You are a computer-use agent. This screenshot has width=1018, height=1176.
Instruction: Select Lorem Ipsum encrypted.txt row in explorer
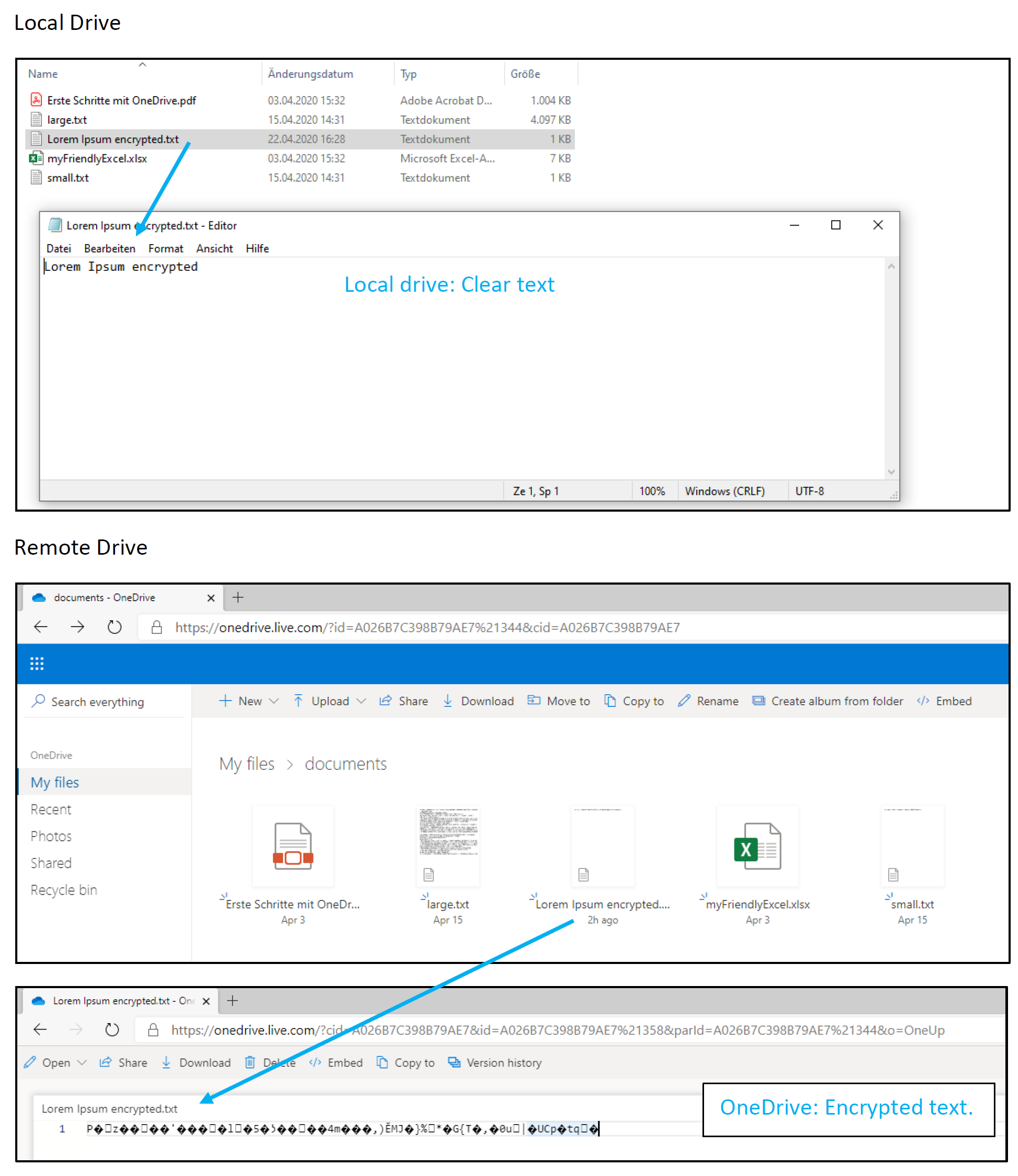tap(300, 139)
